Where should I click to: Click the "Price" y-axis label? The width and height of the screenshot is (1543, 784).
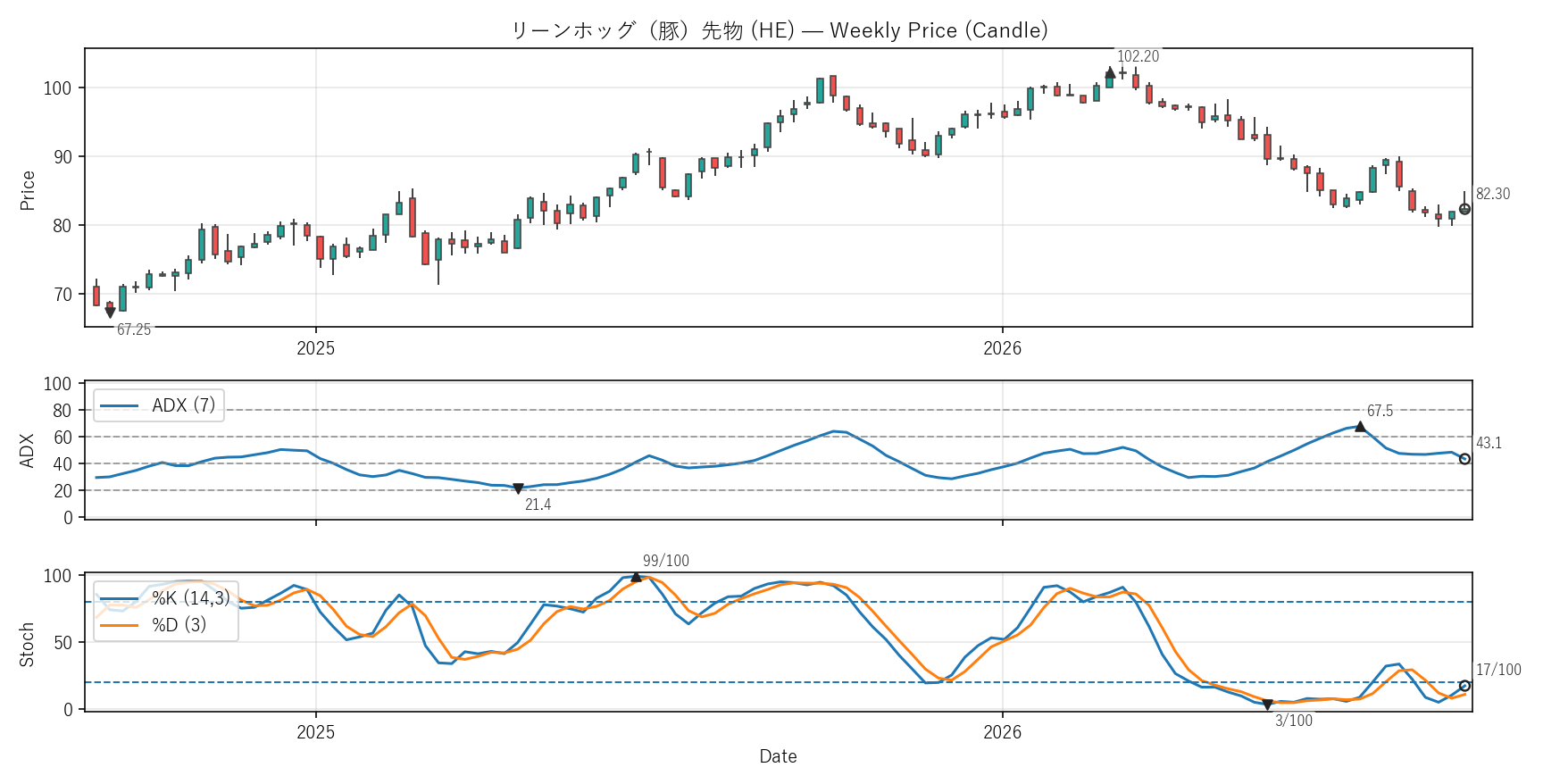coord(28,190)
